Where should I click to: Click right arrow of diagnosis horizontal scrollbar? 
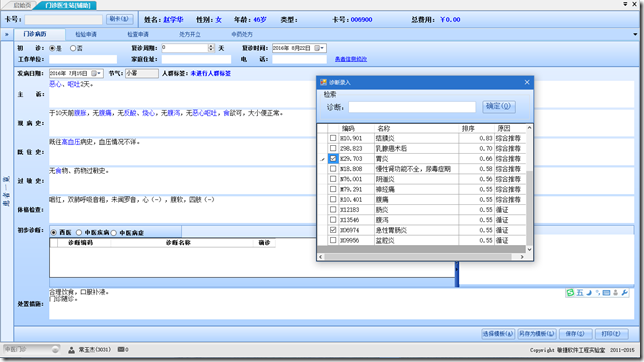tap(522, 257)
